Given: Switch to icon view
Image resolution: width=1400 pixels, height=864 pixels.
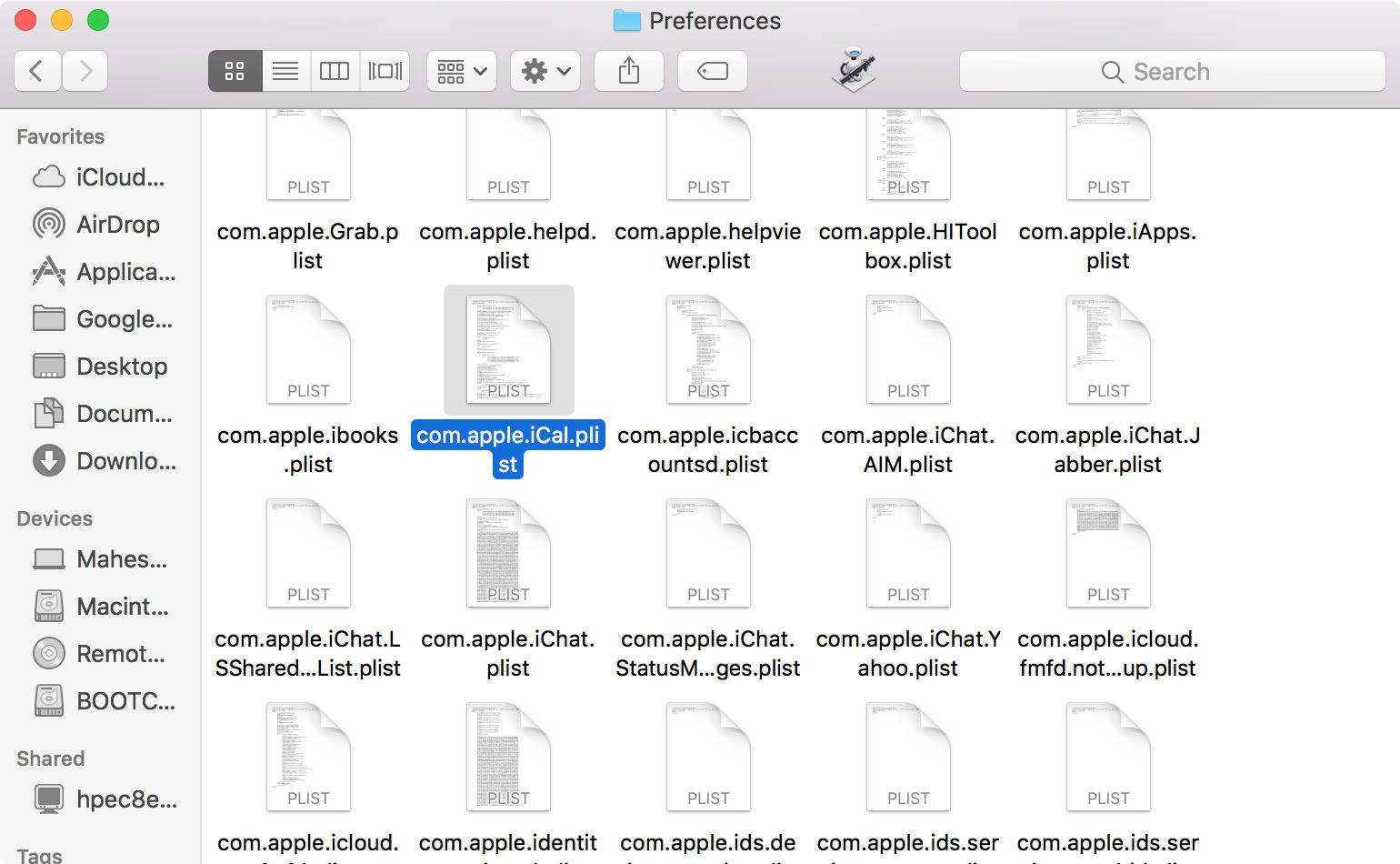Looking at the screenshot, I should tap(235, 71).
